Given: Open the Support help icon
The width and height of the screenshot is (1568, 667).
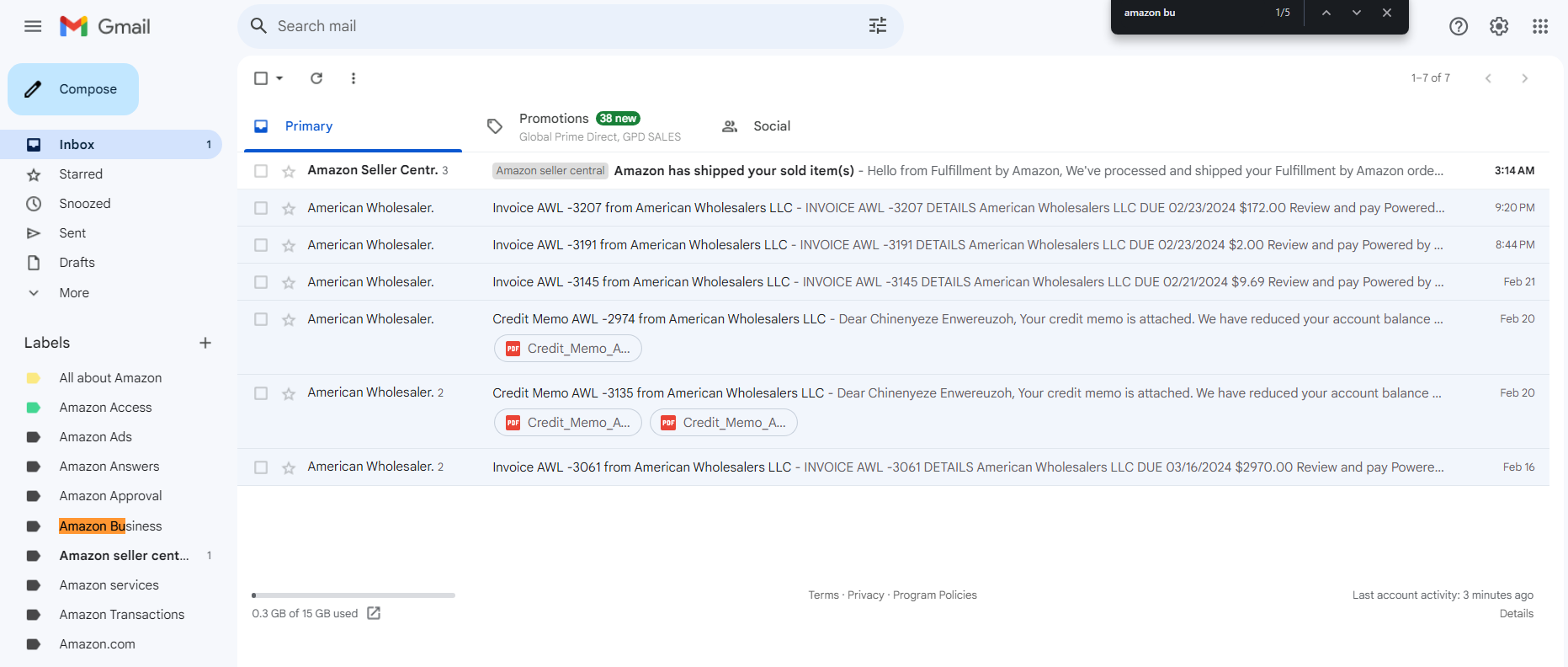Looking at the screenshot, I should coord(1459,26).
